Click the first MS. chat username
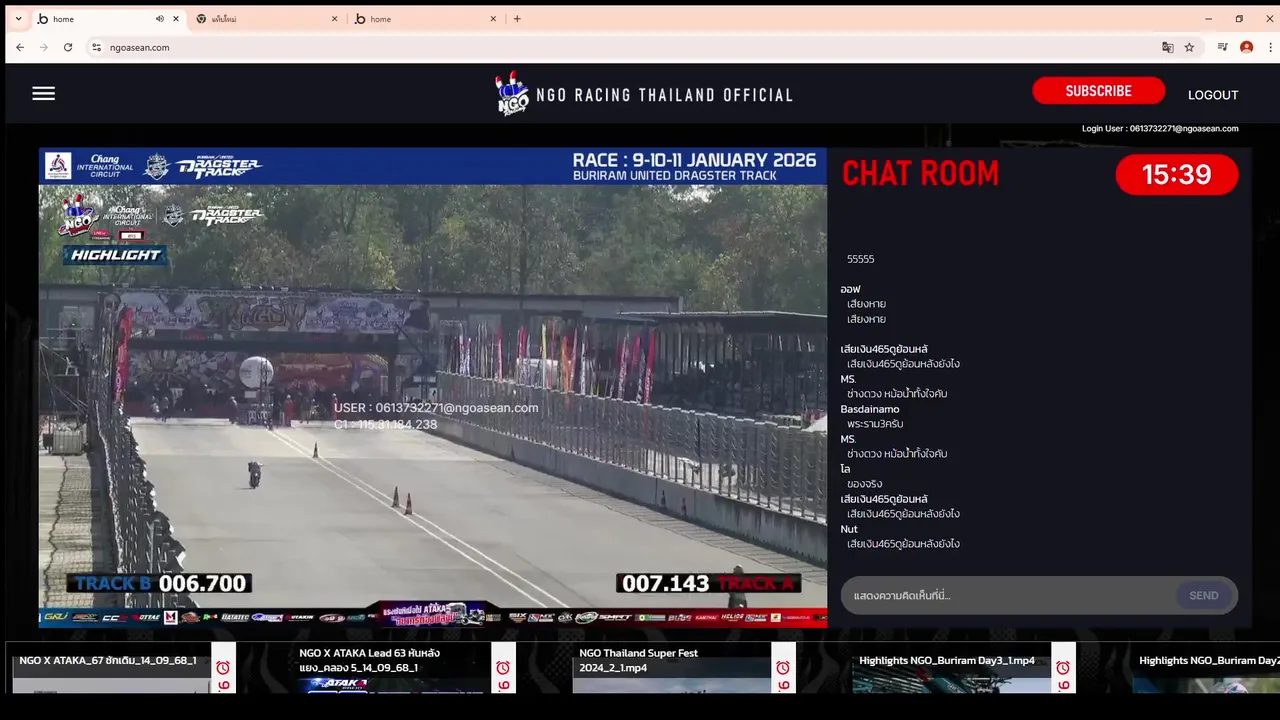 tap(848, 379)
